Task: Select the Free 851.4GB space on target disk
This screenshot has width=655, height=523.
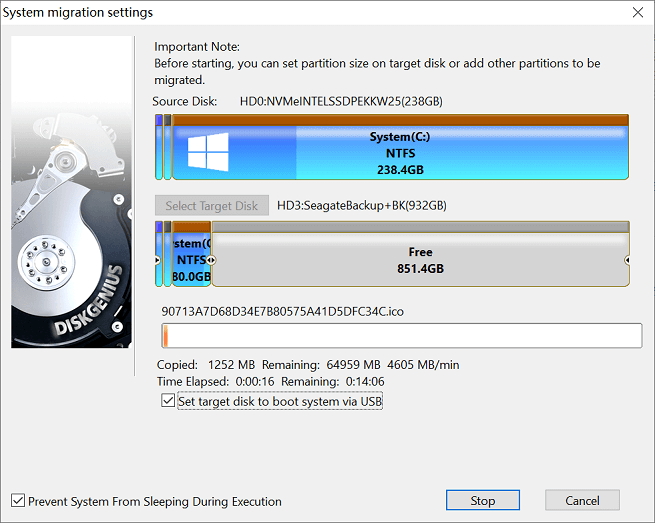Action: point(420,260)
